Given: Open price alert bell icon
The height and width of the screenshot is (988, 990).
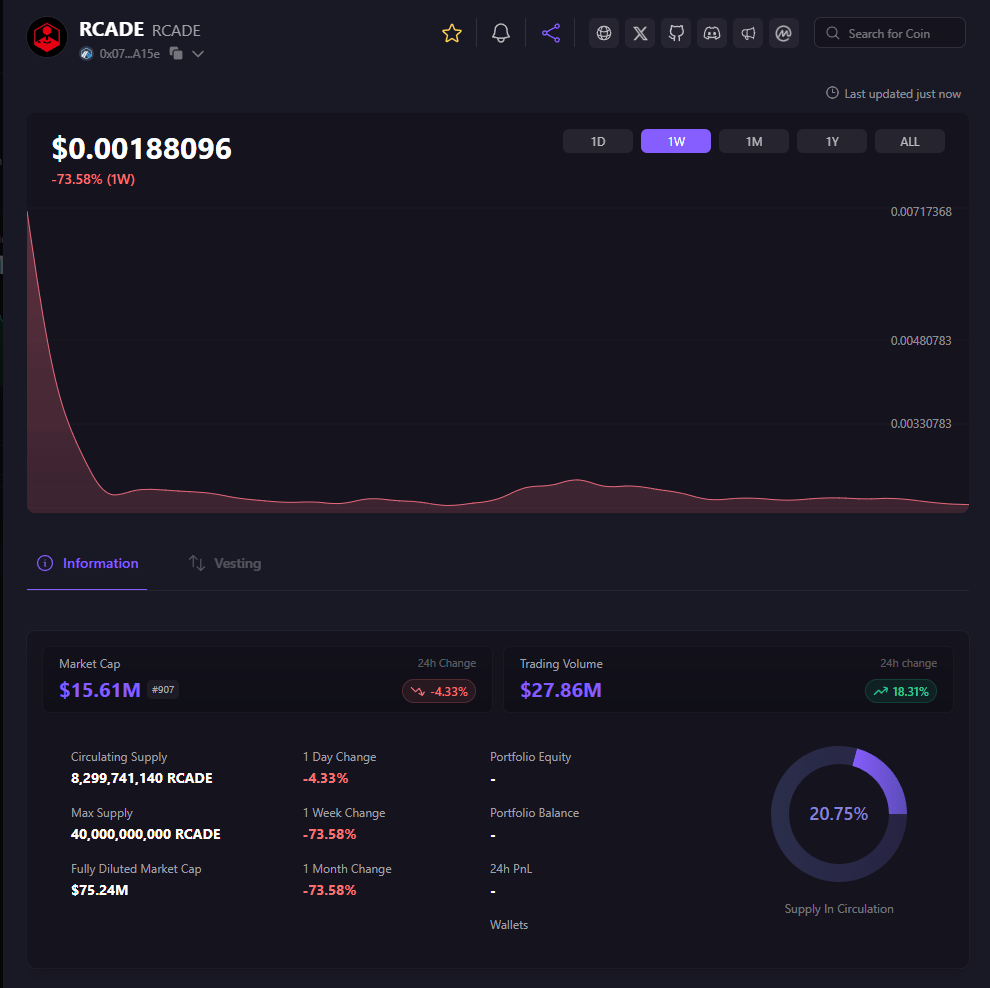Looking at the screenshot, I should point(501,33).
